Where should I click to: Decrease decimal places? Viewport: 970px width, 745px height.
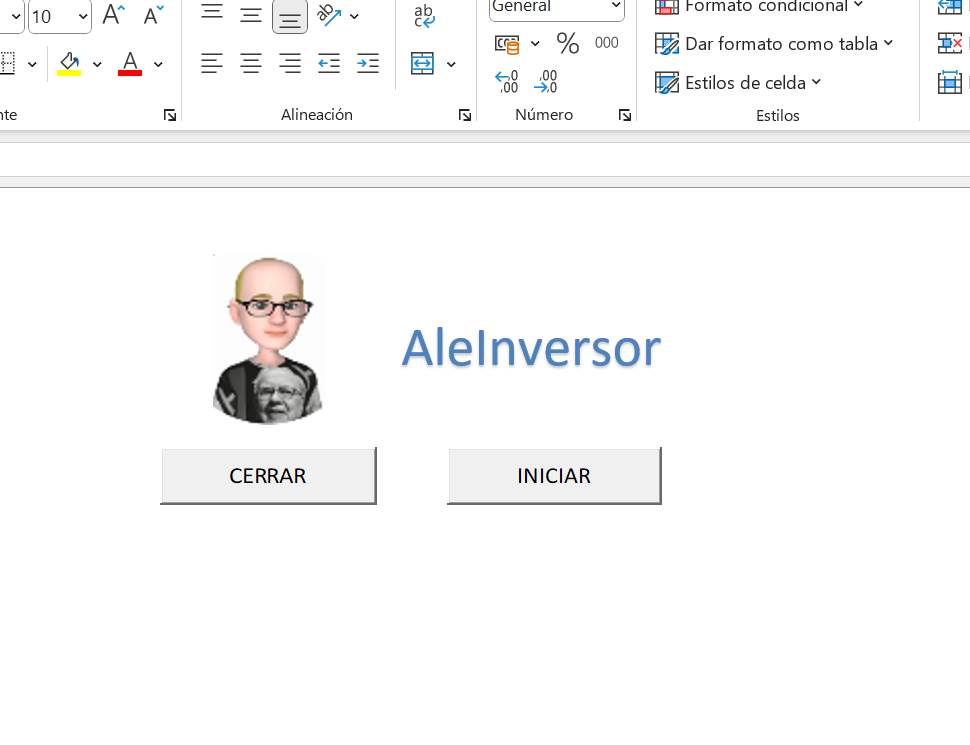click(x=546, y=82)
